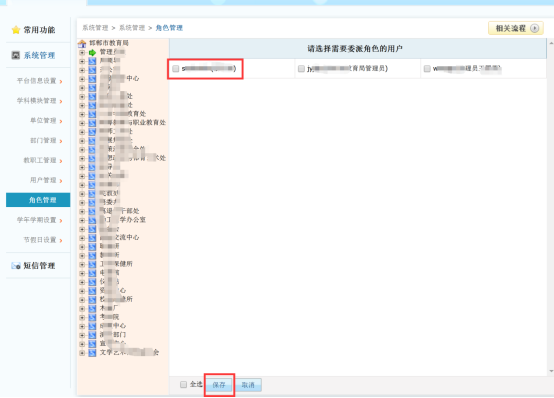This screenshot has width=554, height=398.
Task: Expand the tree node ending in 院
Action: coord(82,317)
